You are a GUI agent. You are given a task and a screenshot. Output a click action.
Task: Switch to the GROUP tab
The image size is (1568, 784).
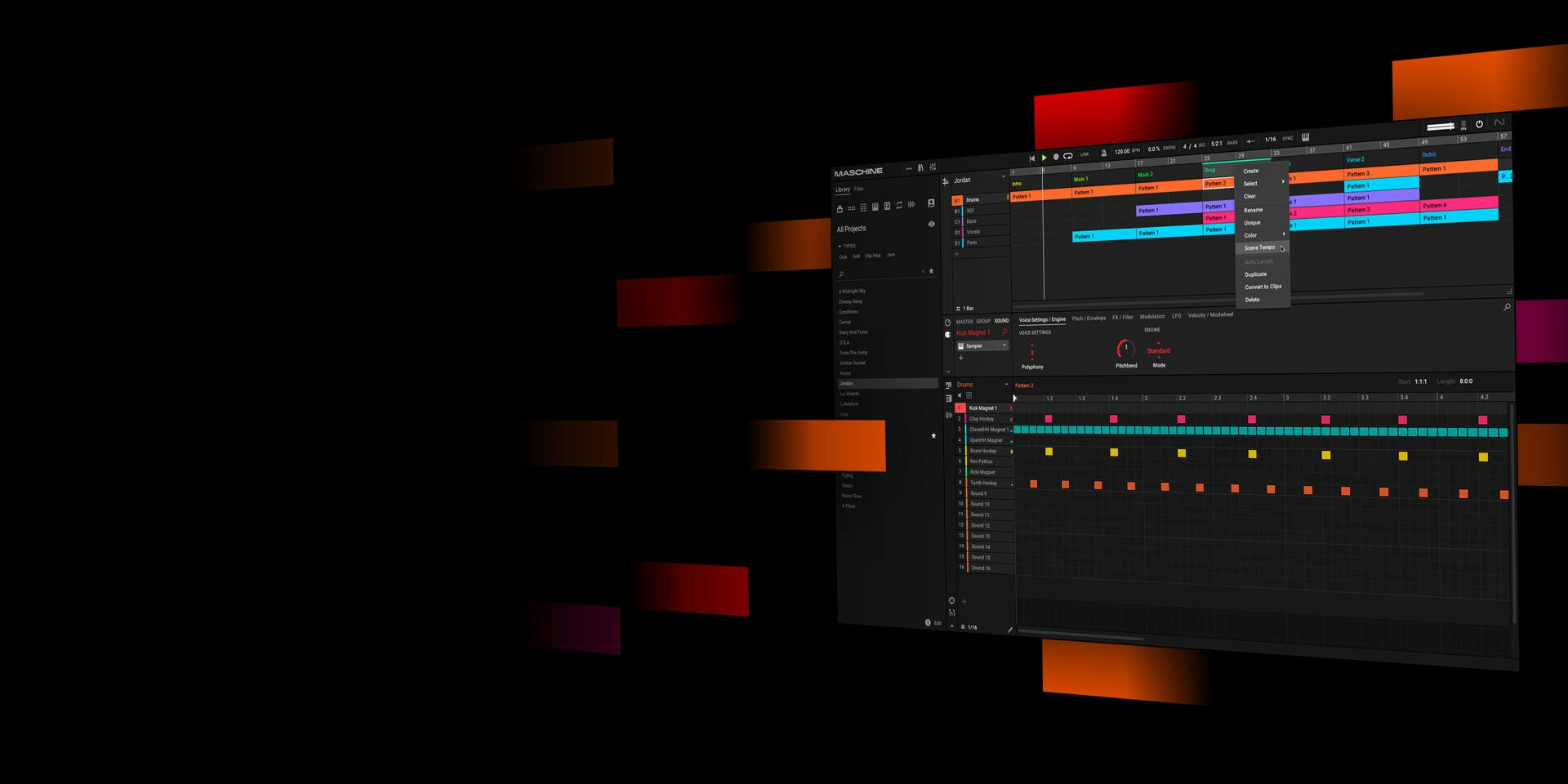click(983, 321)
